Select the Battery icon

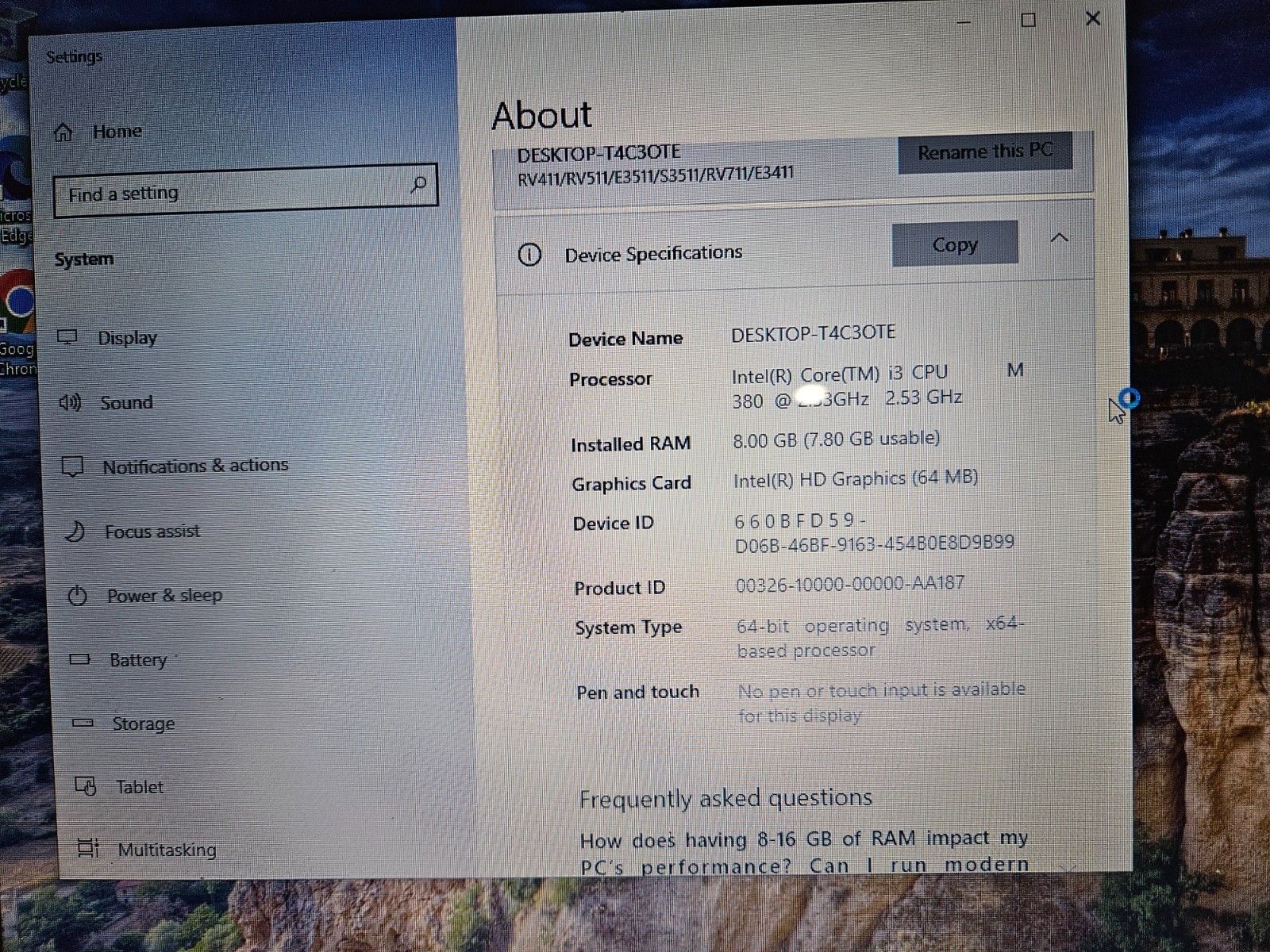tap(79, 659)
